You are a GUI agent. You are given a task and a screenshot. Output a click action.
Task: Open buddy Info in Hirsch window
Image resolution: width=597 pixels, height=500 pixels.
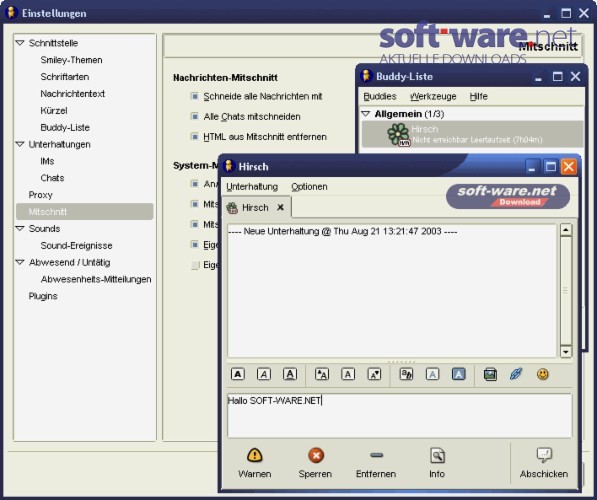pos(437,463)
